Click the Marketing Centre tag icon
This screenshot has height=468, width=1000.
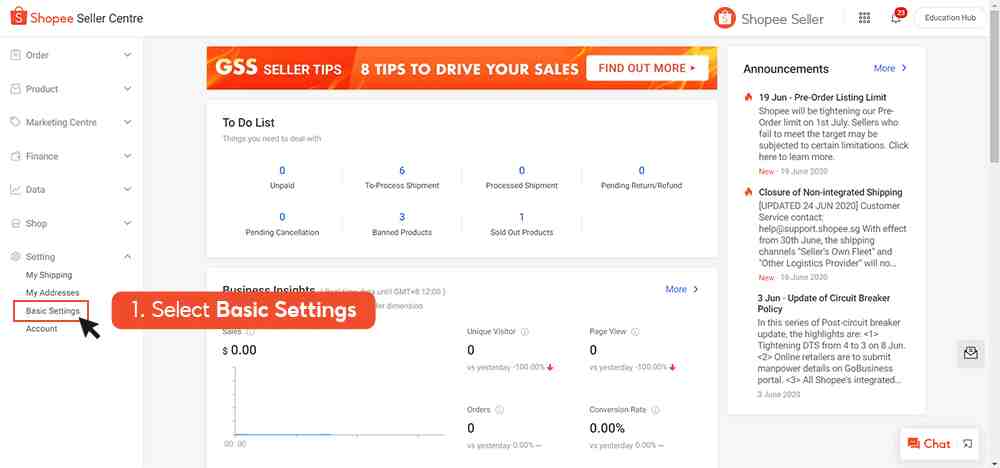click(15, 122)
